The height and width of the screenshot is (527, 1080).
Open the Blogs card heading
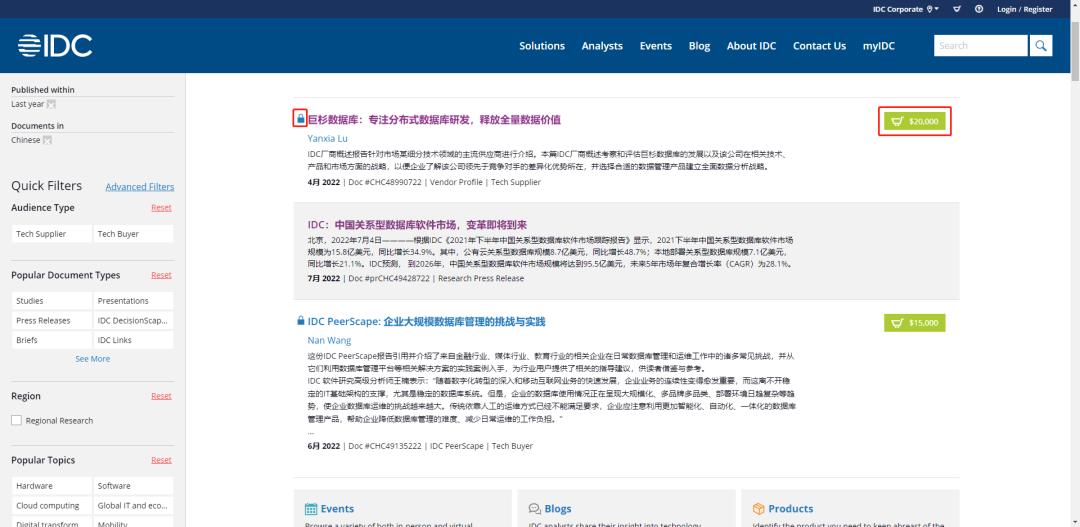558,508
